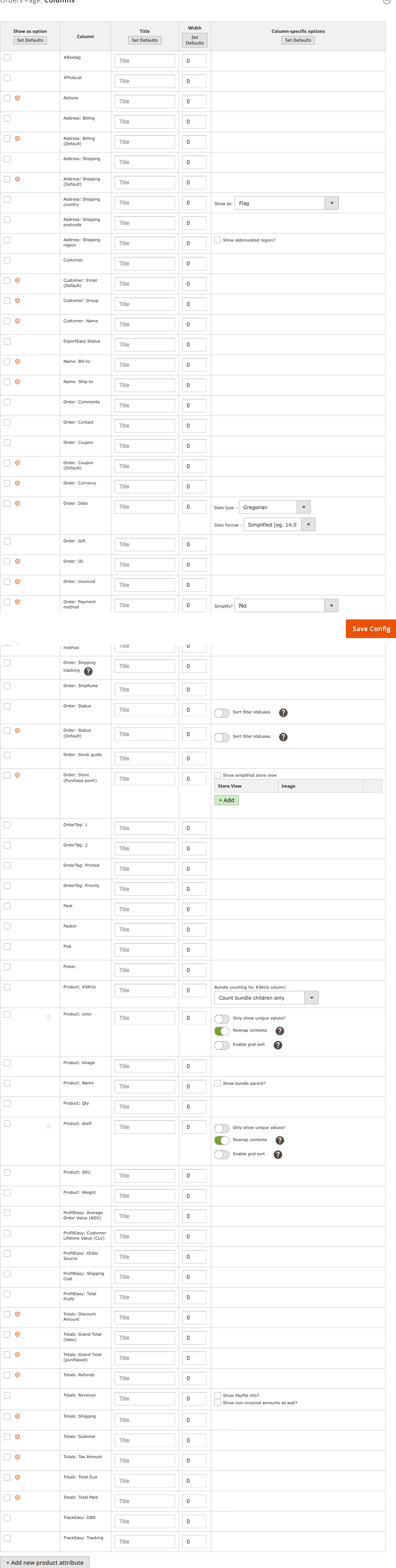Click the Magento icon beside Customer: Name
This screenshot has height=1568, width=396.
click(18, 321)
